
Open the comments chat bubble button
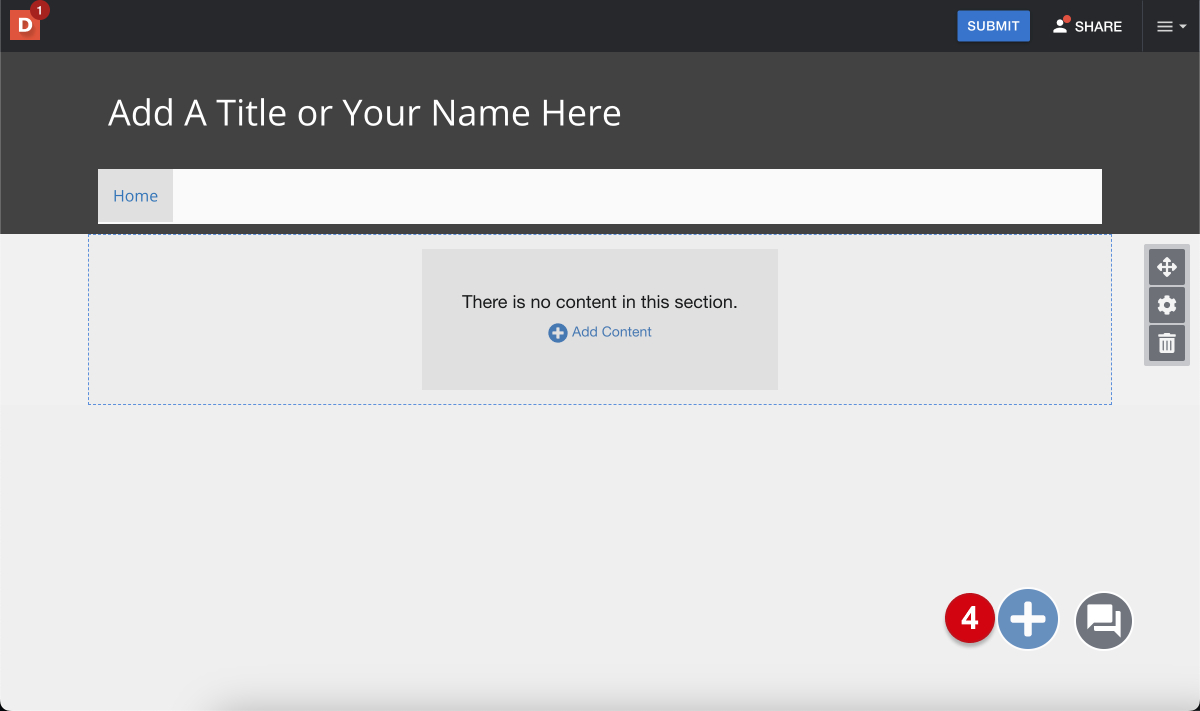[x=1104, y=621]
